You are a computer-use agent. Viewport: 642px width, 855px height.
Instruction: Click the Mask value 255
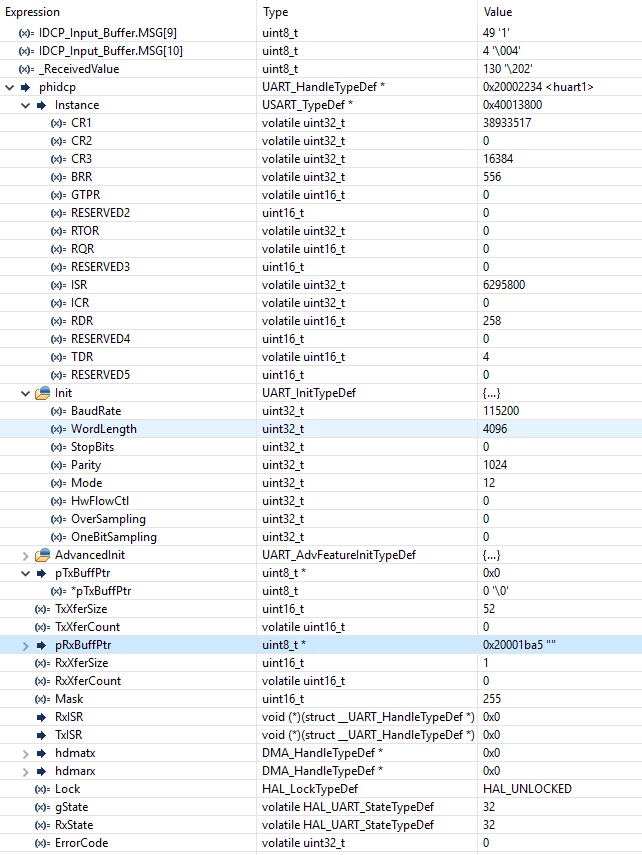click(492, 699)
